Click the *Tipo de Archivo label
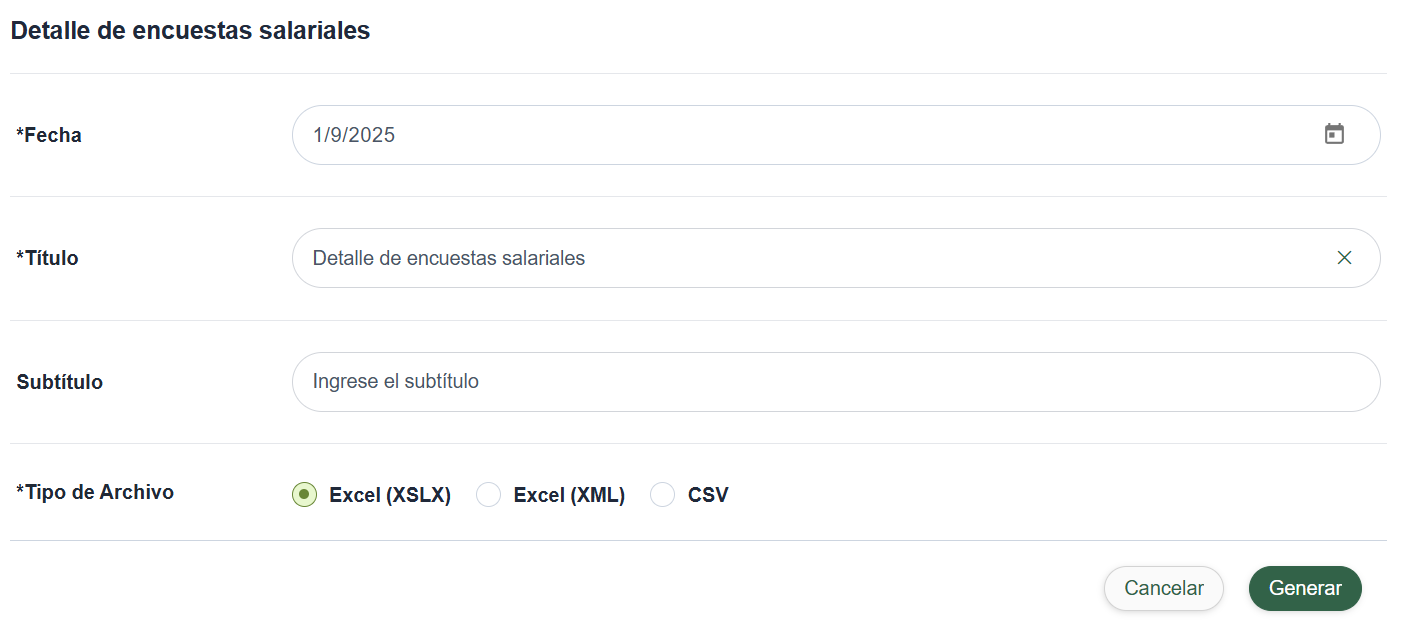 coord(95,492)
